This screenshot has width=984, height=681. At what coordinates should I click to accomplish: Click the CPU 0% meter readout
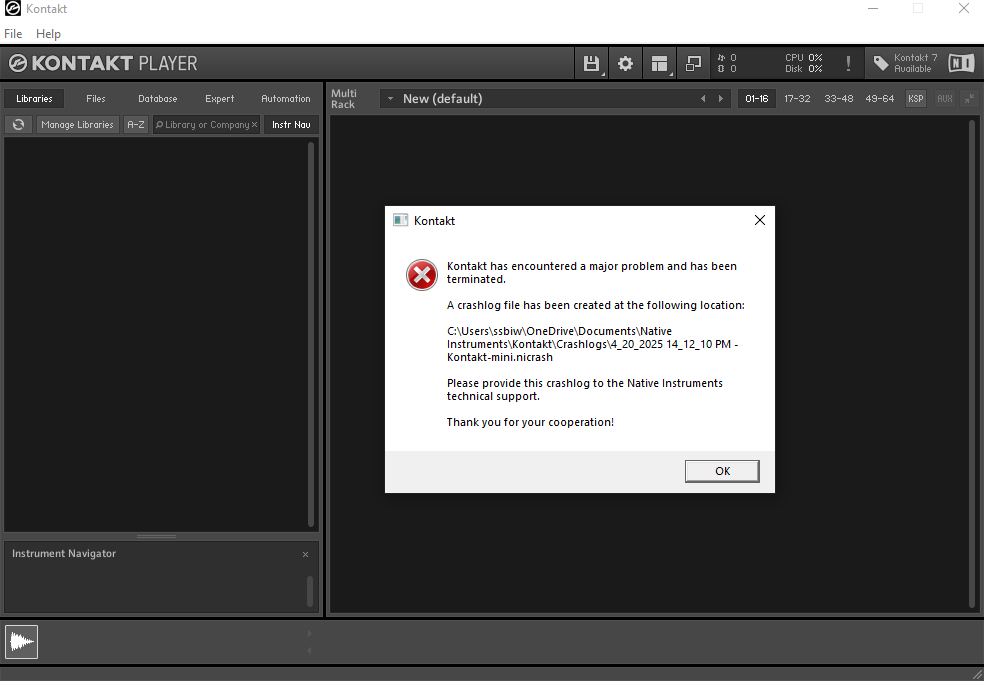click(x=803, y=57)
